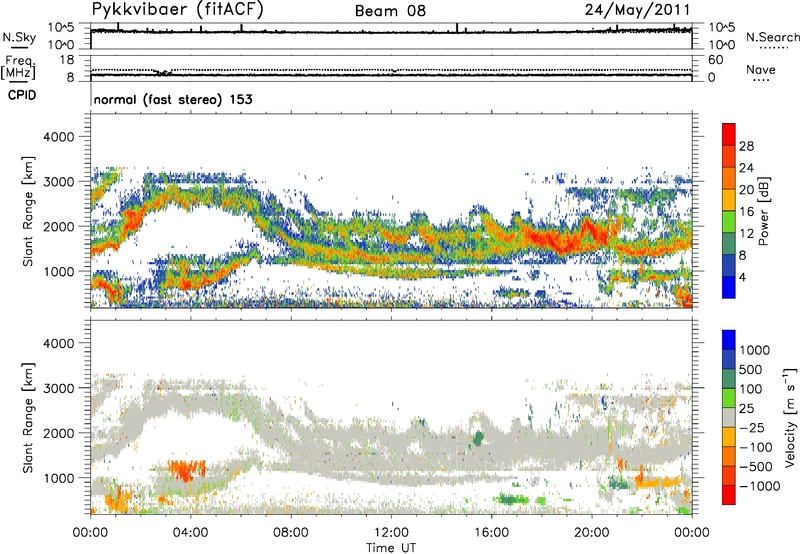Click orange negative-velocity patch near 04:00
Image resolution: width=800 pixels, height=554 pixels.
coord(187,469)
